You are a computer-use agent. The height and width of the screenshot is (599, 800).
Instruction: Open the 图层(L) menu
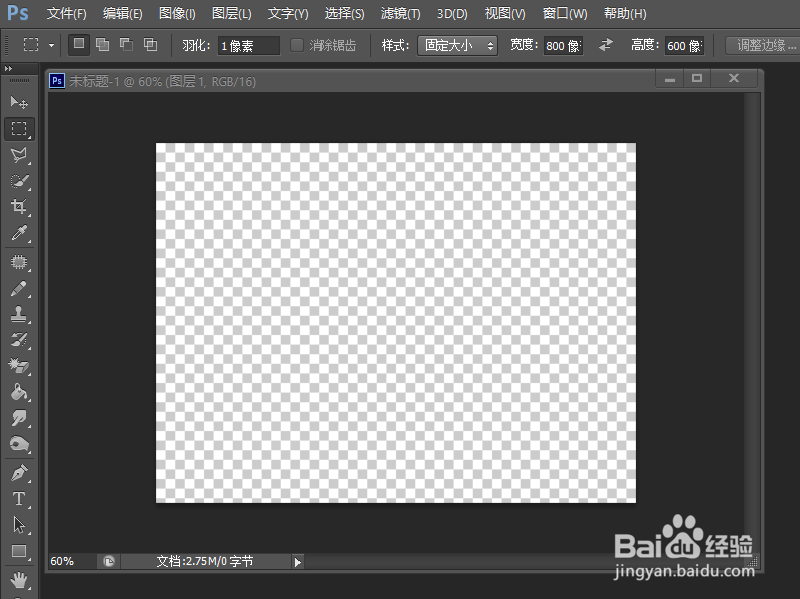[x=232, y=13]
